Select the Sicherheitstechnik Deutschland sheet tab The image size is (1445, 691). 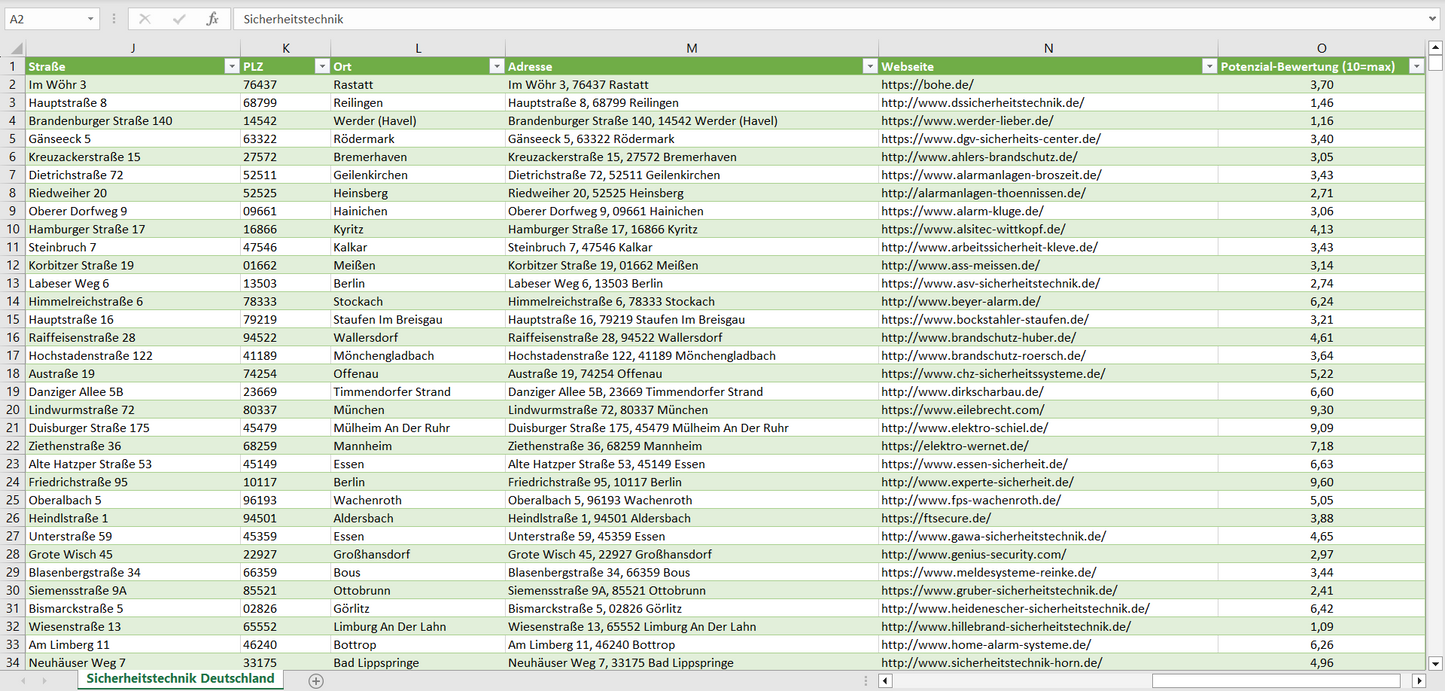[180, 679]
